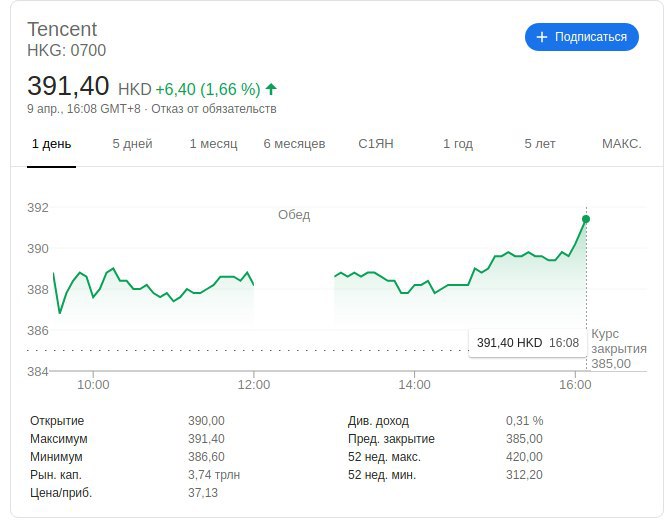Click the plus icon in Подписаться button
Viewport: 664px width, 523px height.
pos(542,37)
